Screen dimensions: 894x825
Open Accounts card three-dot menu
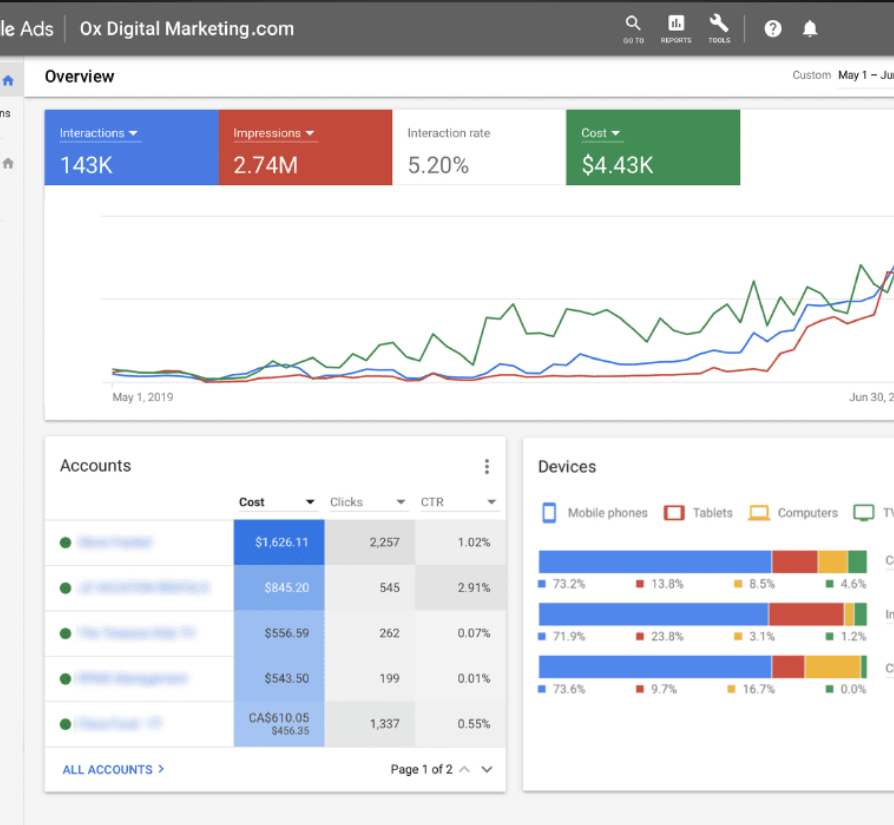point(487,466)
